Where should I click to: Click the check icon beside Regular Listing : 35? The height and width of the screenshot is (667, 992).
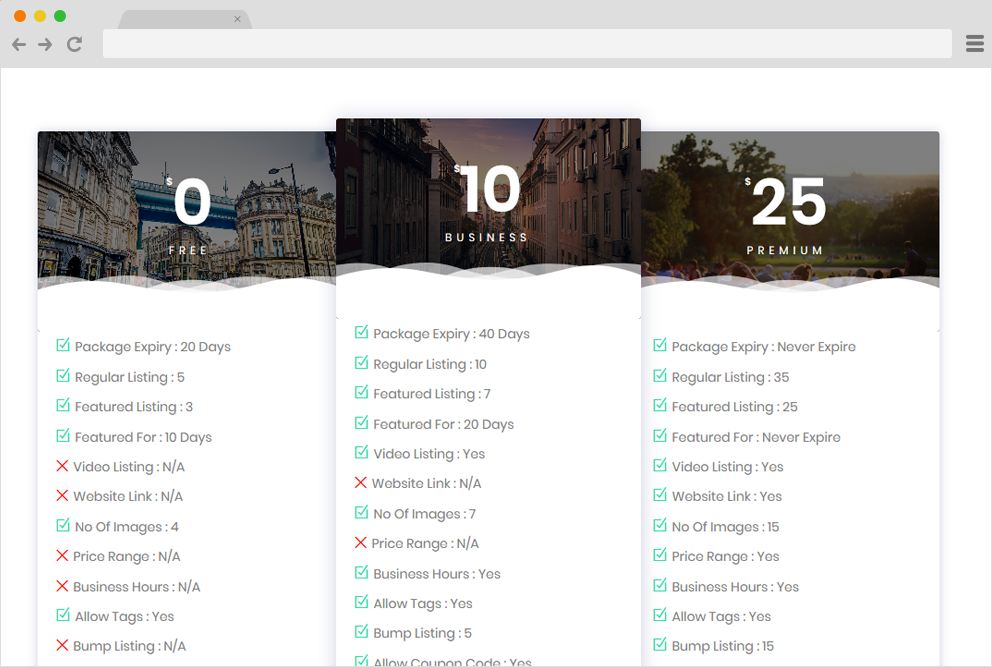(x=660, y=375)
